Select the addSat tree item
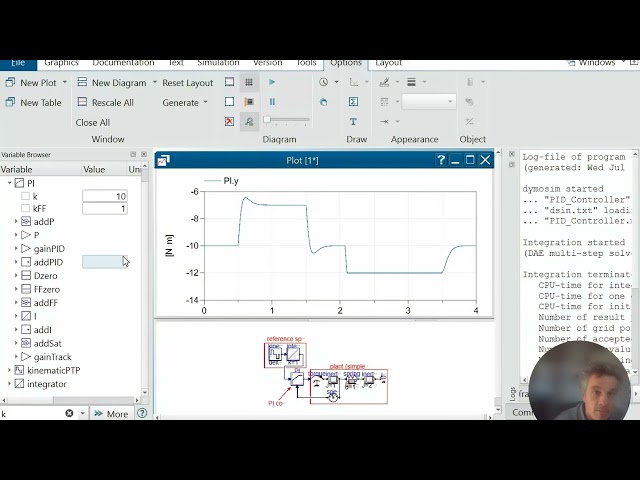 coord(47,343)
